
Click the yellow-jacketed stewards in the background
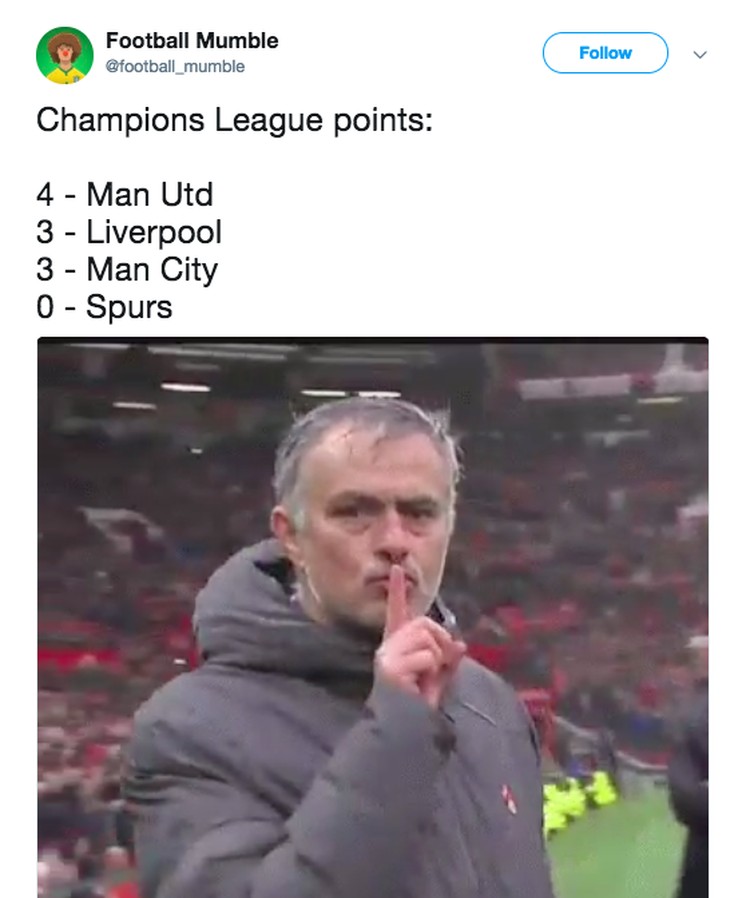point(578,799)
